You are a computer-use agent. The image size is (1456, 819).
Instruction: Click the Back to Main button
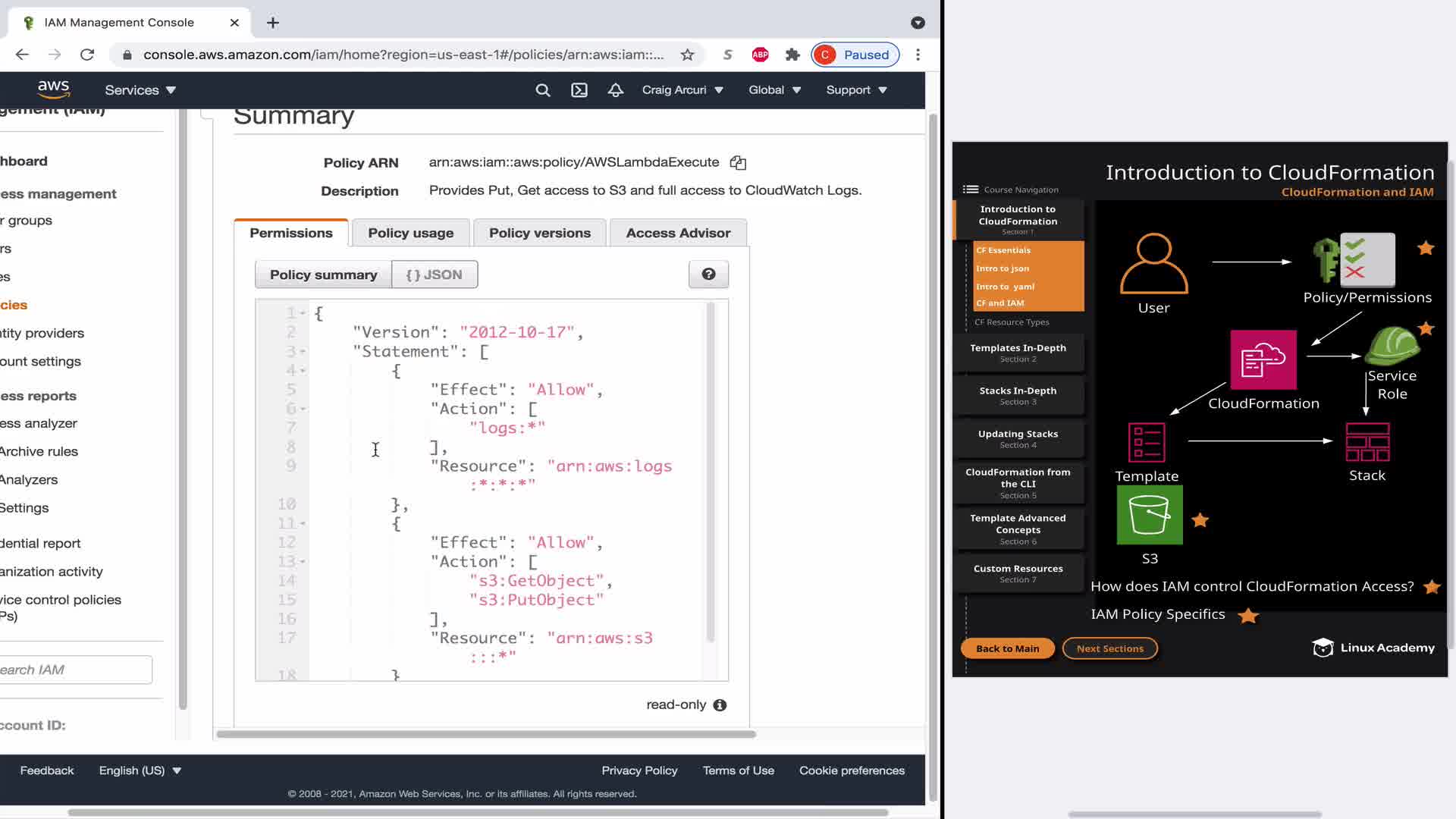click(x=1007, y=648)
